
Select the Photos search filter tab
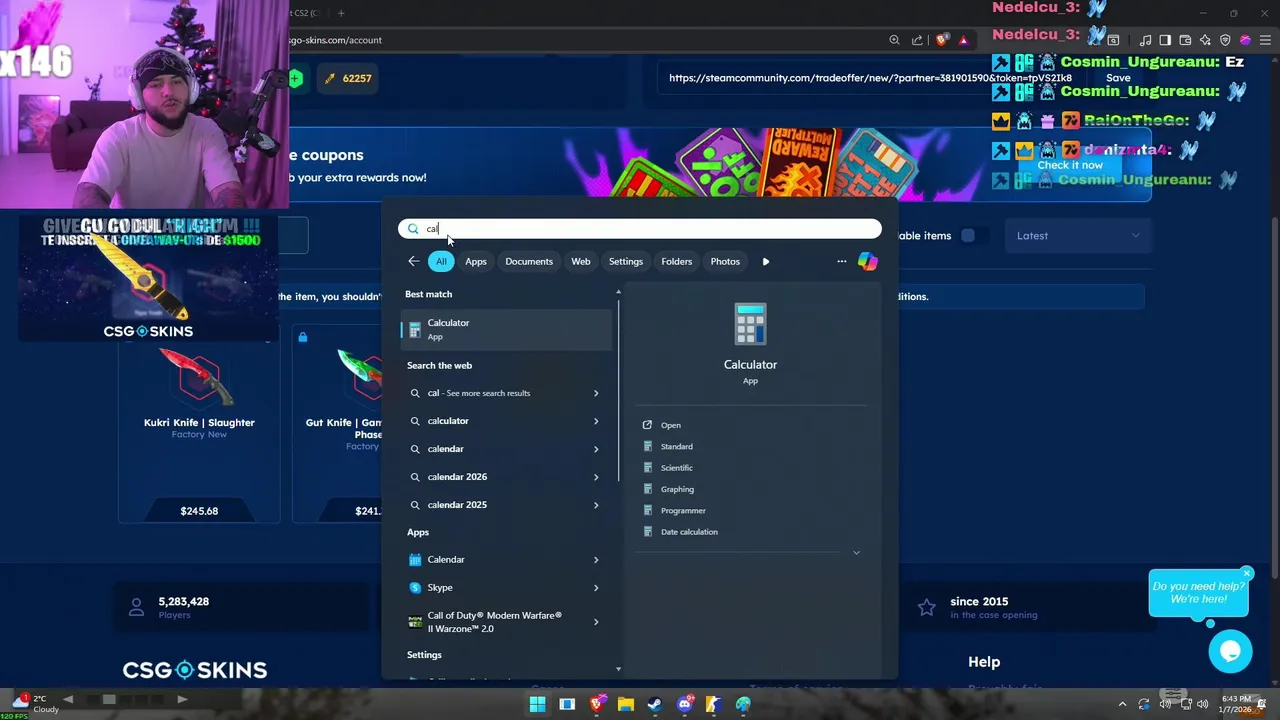pyautogui.click(x=725, y=262)
